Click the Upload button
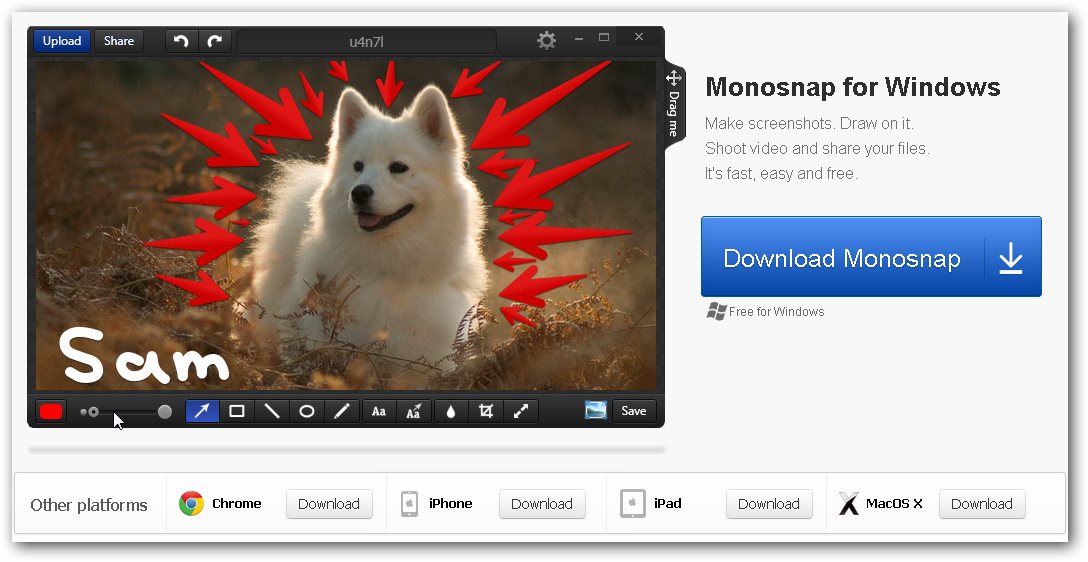Image resolution: width=1088 pixels, height=562 pixels. (x=62, y=41)
